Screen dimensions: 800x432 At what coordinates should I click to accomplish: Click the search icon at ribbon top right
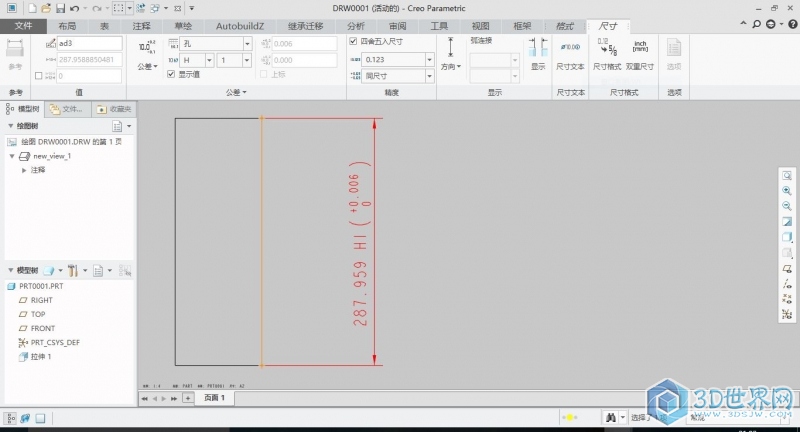click(757, 24)
